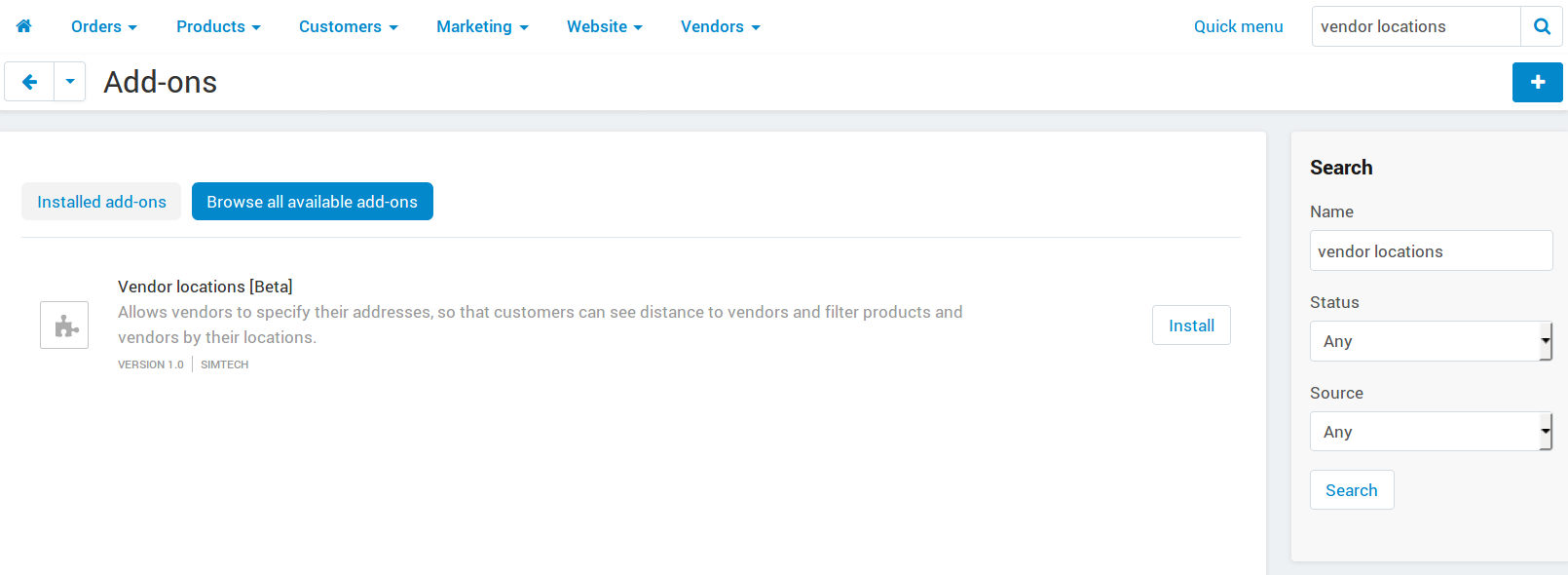The height and width of the screenshot is (575, 1568).
Task: Click the SIMTECH developer label
Action: coord(225,364)
